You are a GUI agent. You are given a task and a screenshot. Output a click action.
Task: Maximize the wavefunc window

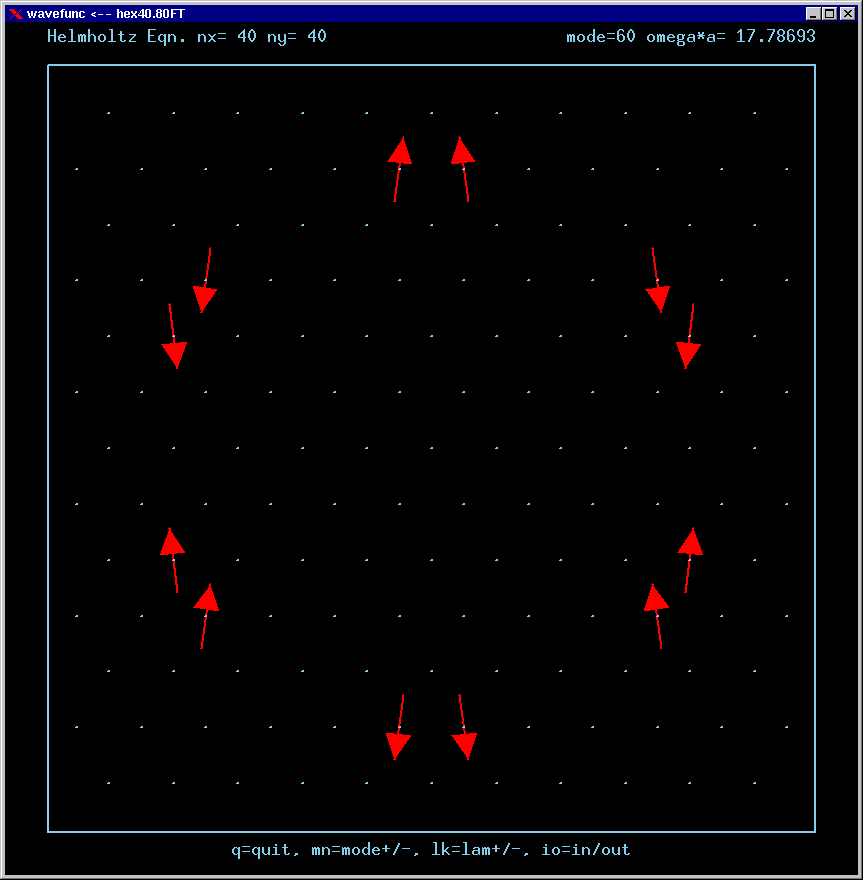[x=829, y=14]
